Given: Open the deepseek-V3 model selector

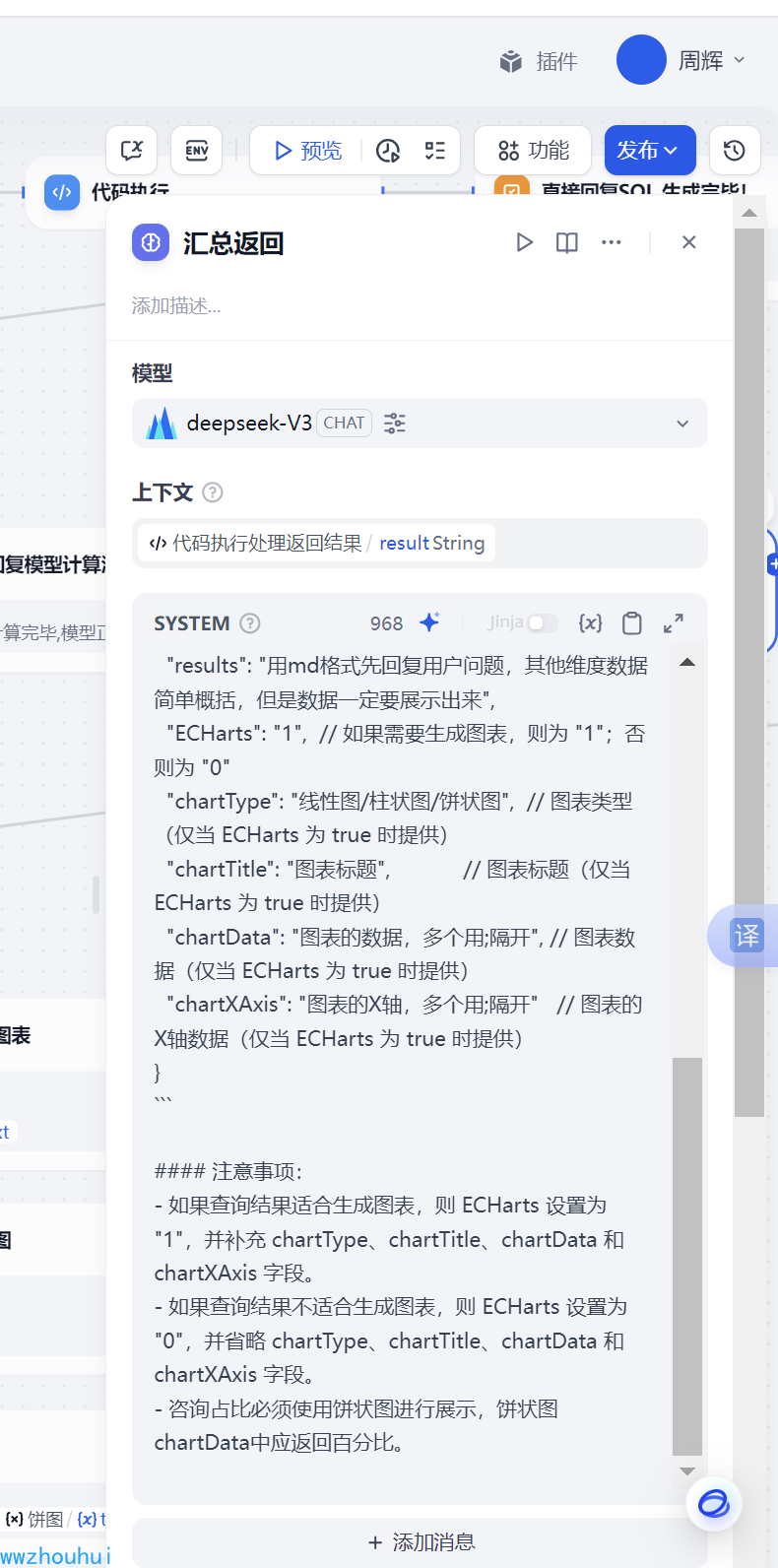Looking at the screenshot, I should [420, 424].
